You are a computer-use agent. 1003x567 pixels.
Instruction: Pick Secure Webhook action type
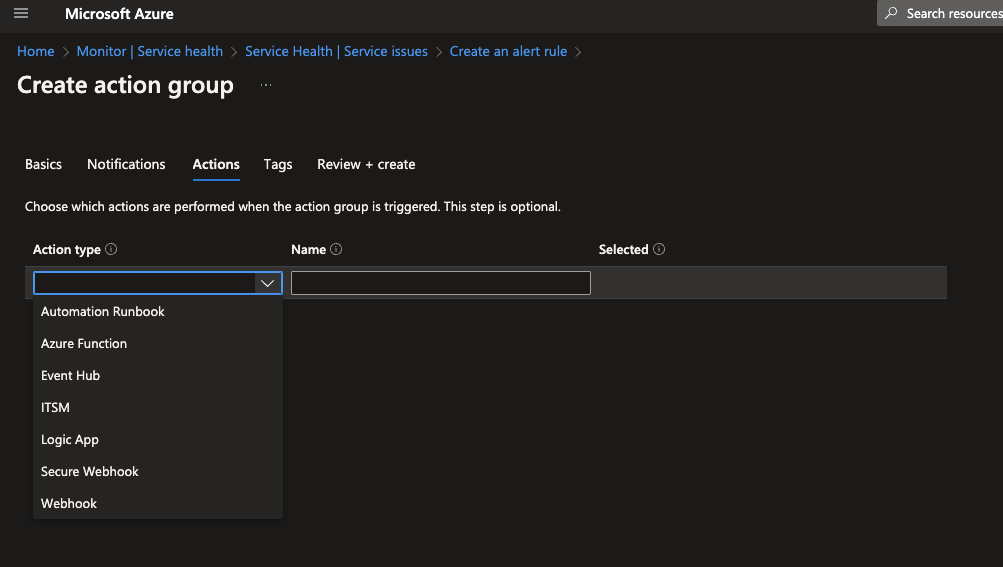[158, 472]
